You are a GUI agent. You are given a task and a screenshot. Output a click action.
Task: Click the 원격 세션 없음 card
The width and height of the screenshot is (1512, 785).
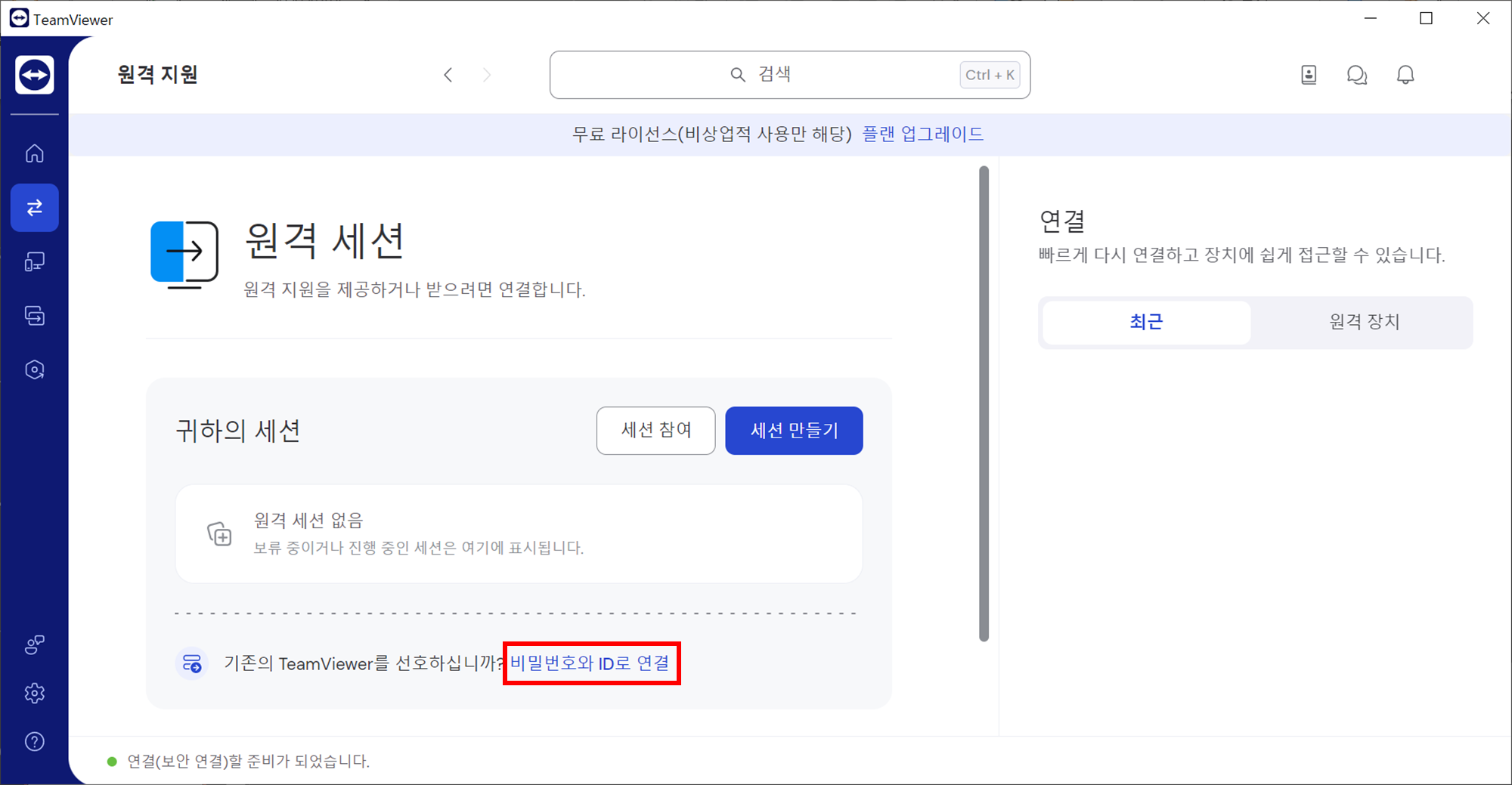point(519,533)
